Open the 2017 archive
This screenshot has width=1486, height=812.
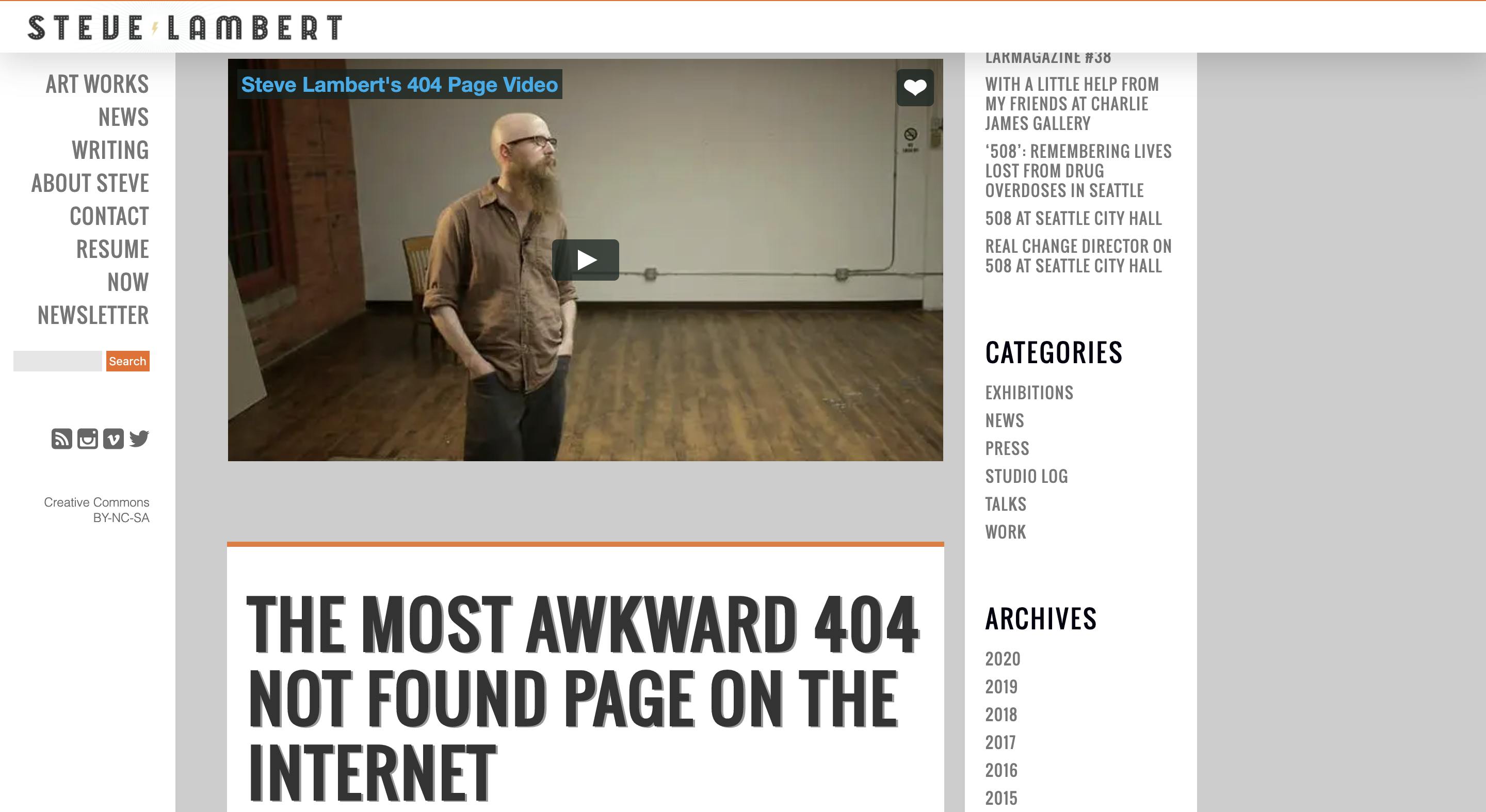click(x=1000, y=742)
